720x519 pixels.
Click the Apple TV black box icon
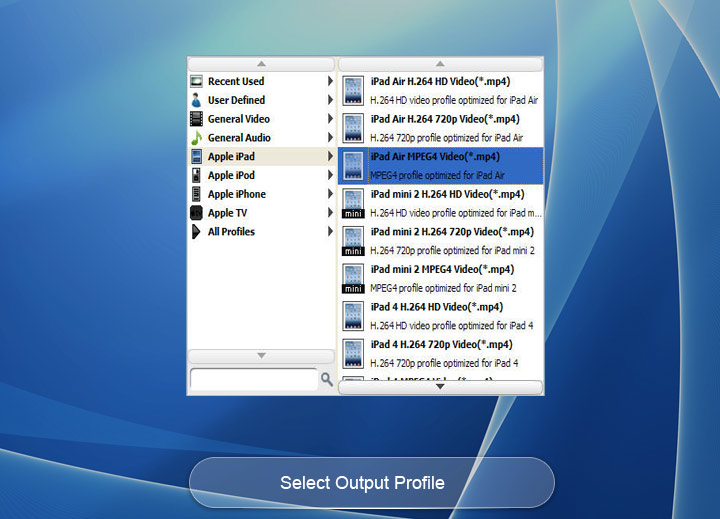tap(196, 213)
